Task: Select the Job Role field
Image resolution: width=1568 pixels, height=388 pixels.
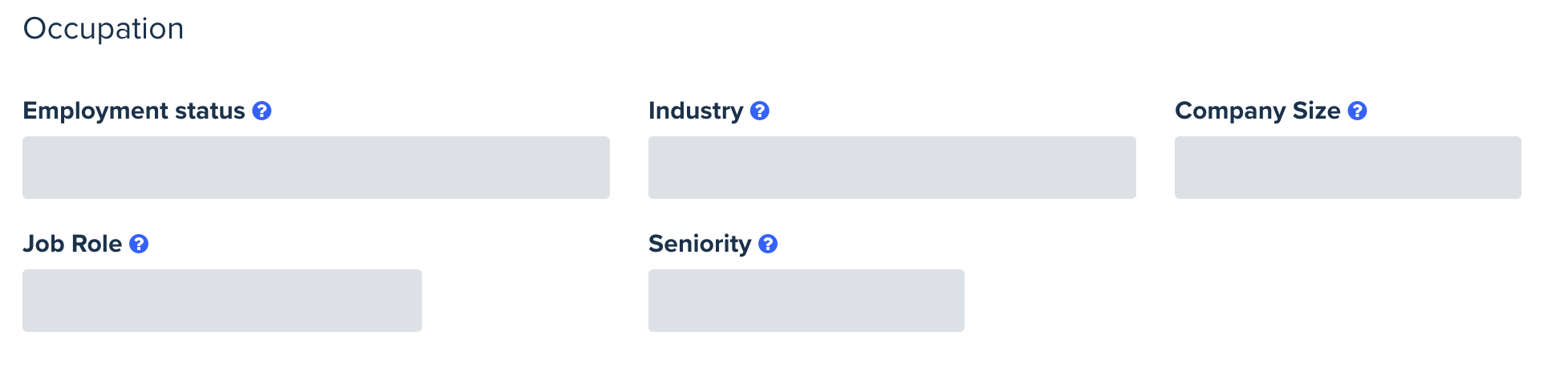Action: pyautogui.click(x=222, y=301)
